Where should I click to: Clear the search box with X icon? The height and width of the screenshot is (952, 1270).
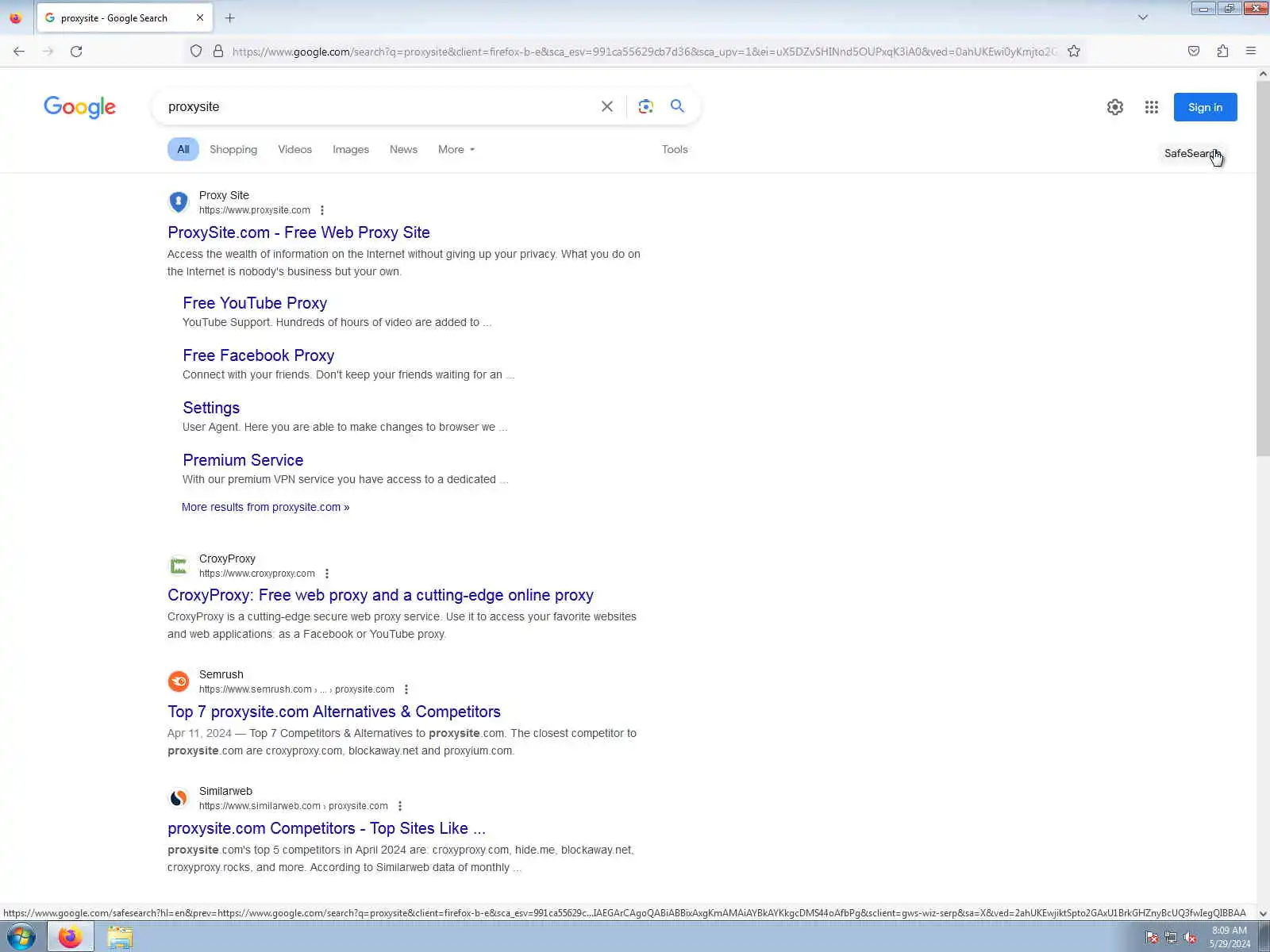[x=607, y=106]
